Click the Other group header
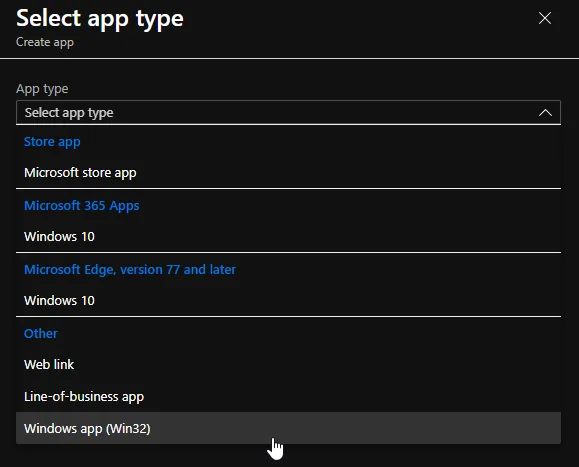 click(41, 333)
